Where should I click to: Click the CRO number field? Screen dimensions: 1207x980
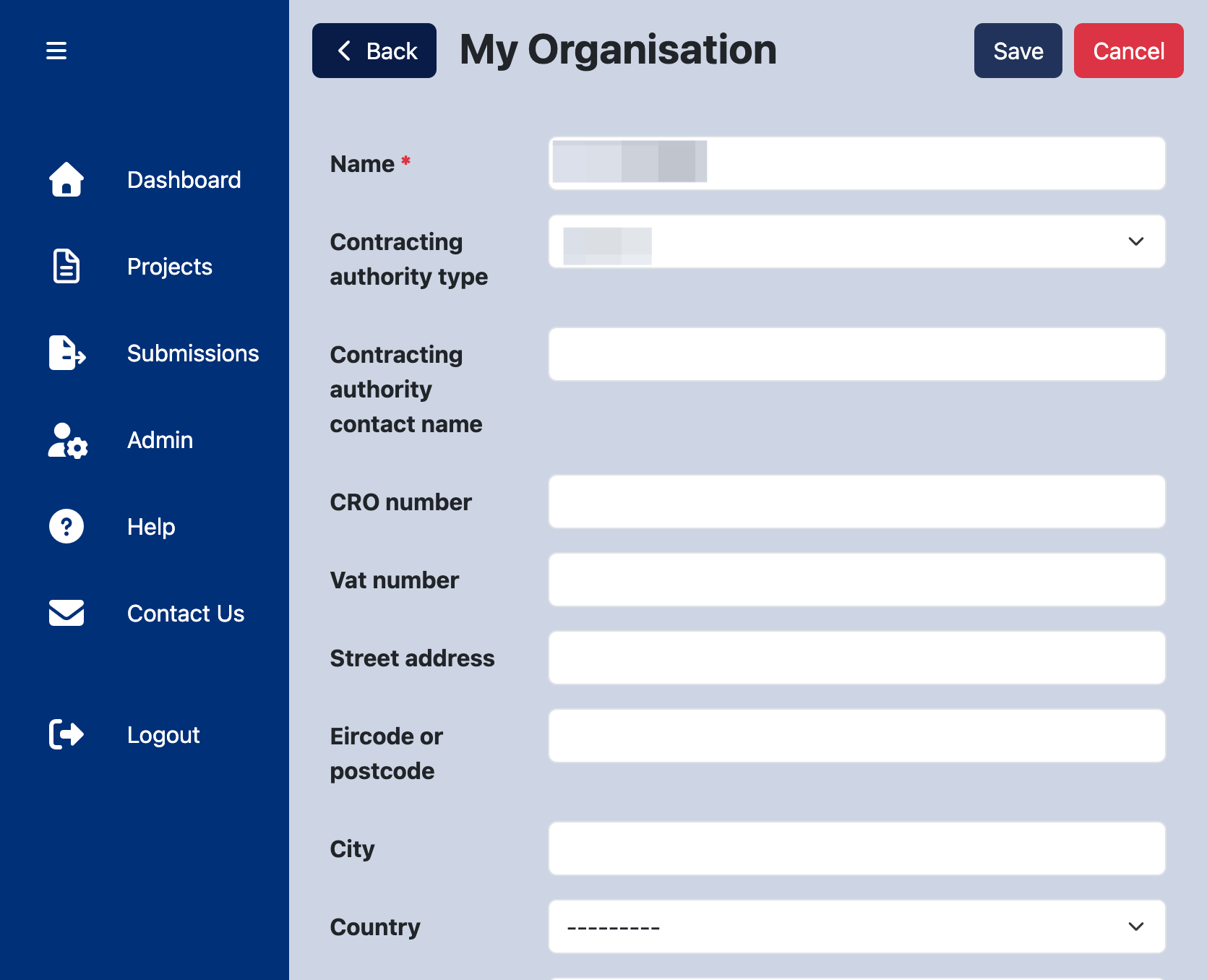click(x=857, y=502)
